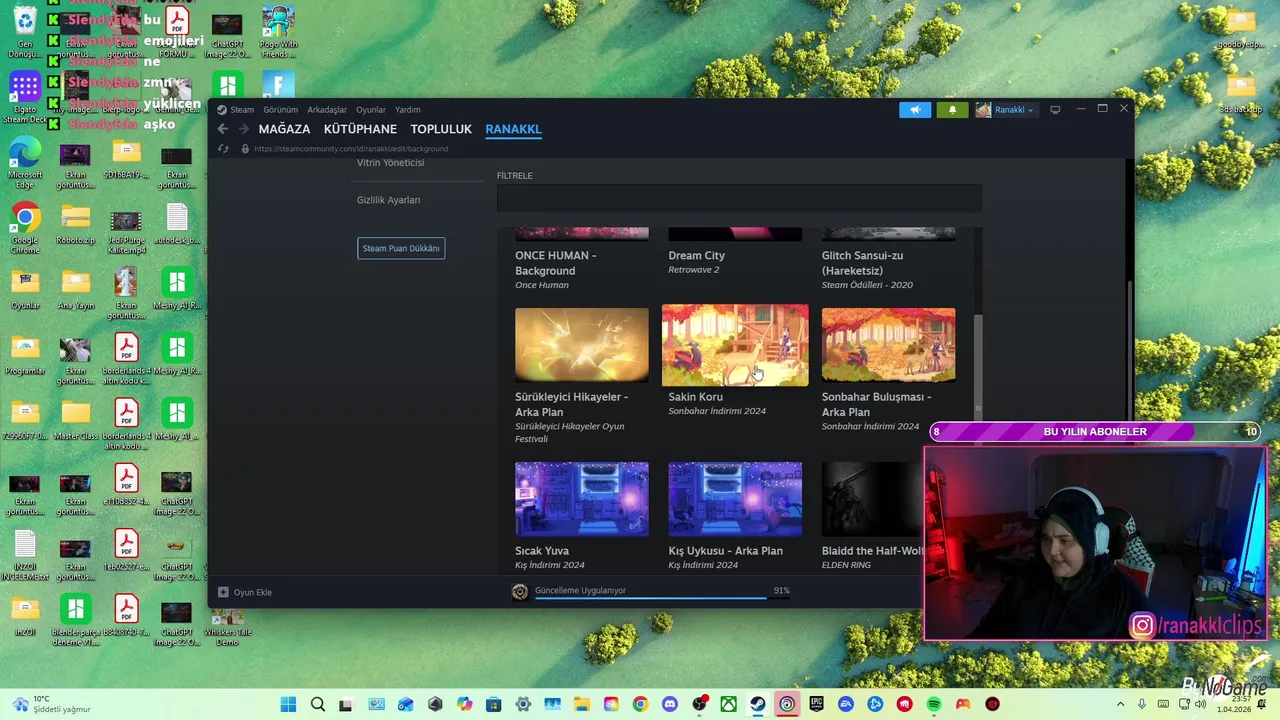Switch to the RANAKKL profile tab
The height and width of the screenshot is (720, 1280).
click(x=513, y=129)
